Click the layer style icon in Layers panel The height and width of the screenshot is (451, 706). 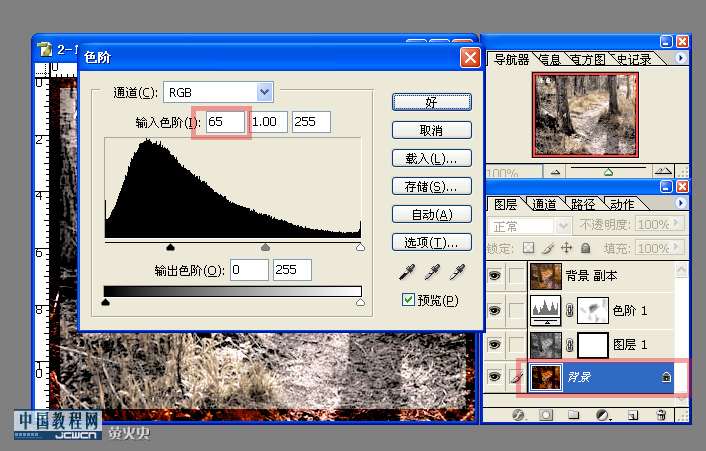pos(518,415)
